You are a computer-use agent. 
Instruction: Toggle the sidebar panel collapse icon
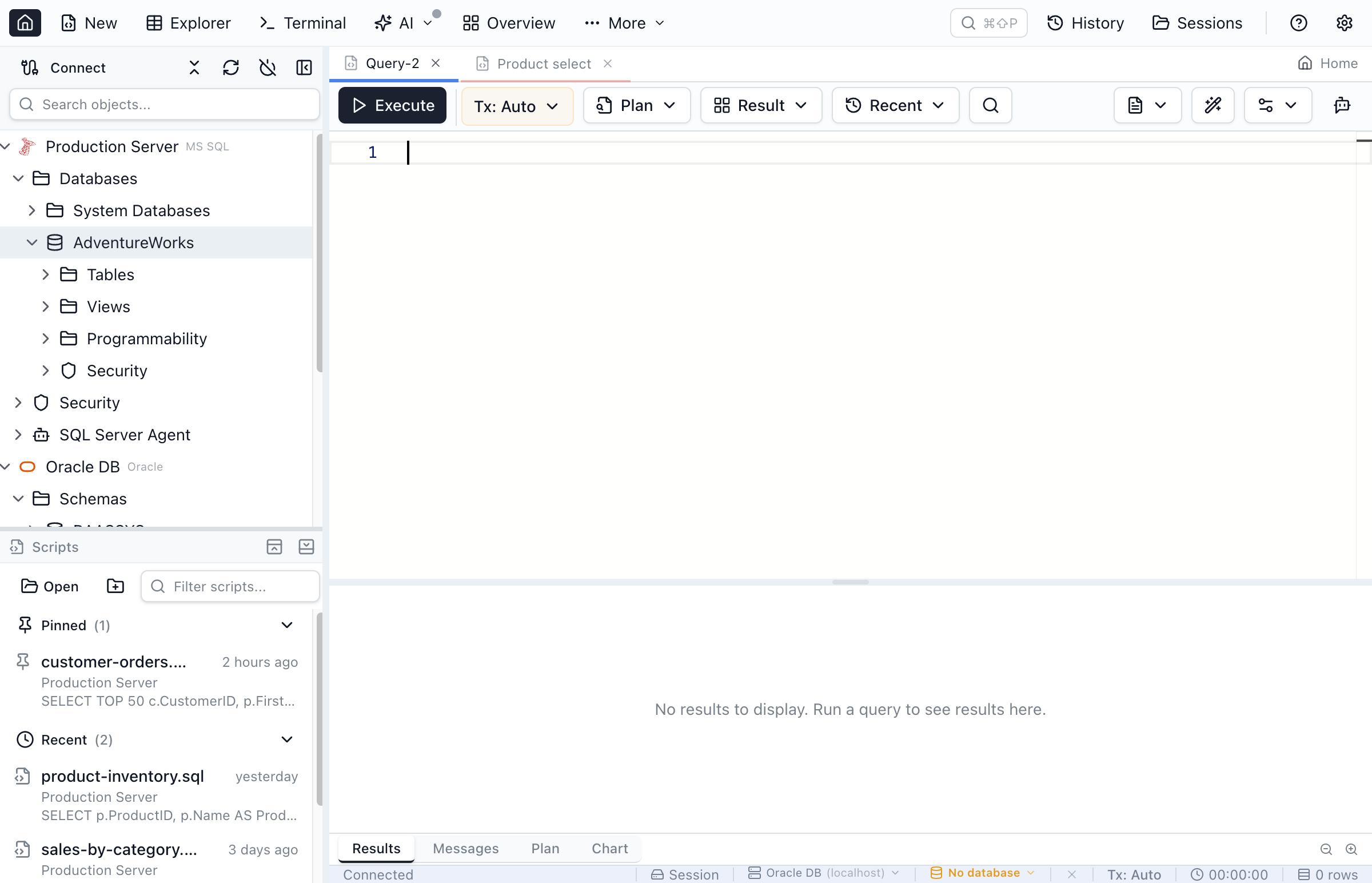point(304,67)
